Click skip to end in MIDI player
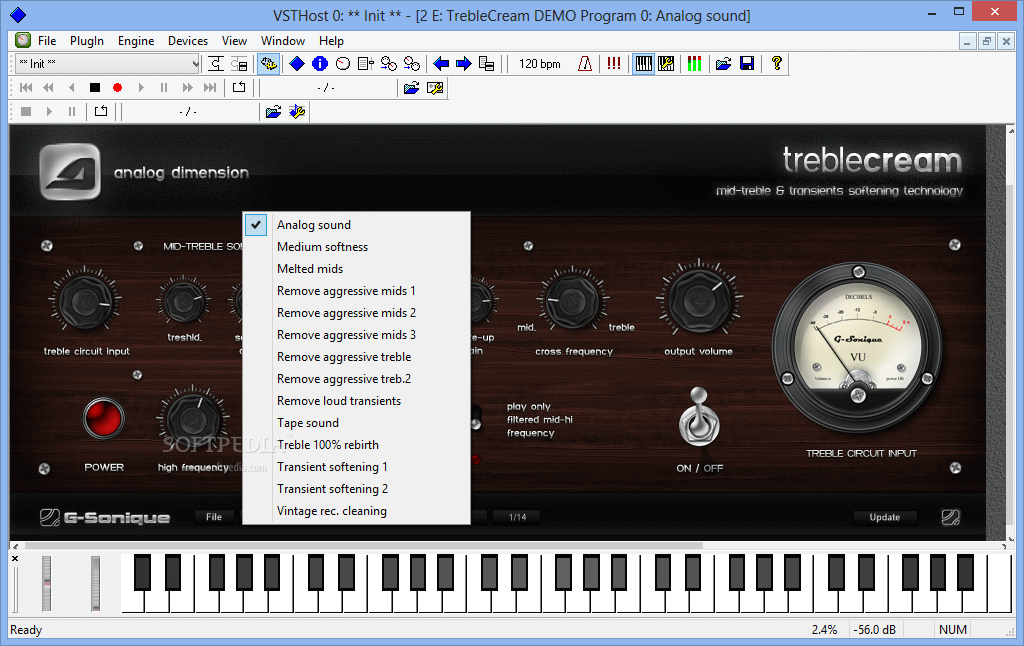This screenshot has height=646, width=1024. [x=210, y=88]
